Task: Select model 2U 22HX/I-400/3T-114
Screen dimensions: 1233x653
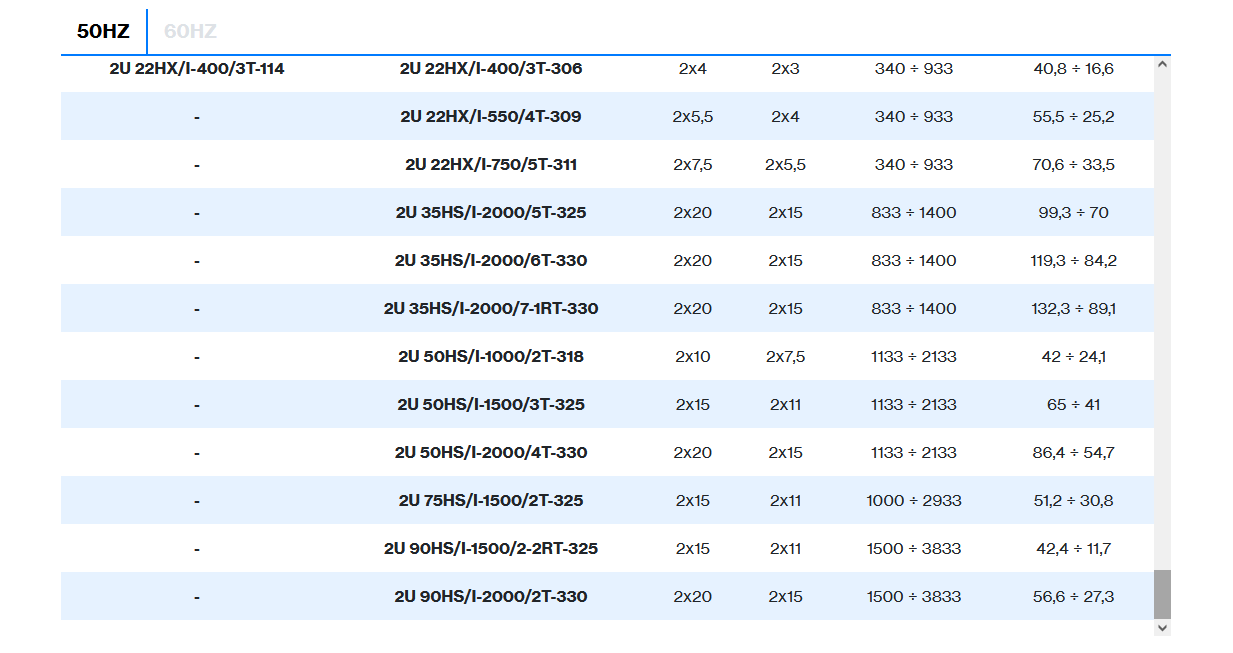Action: click(x=197, y=69)
